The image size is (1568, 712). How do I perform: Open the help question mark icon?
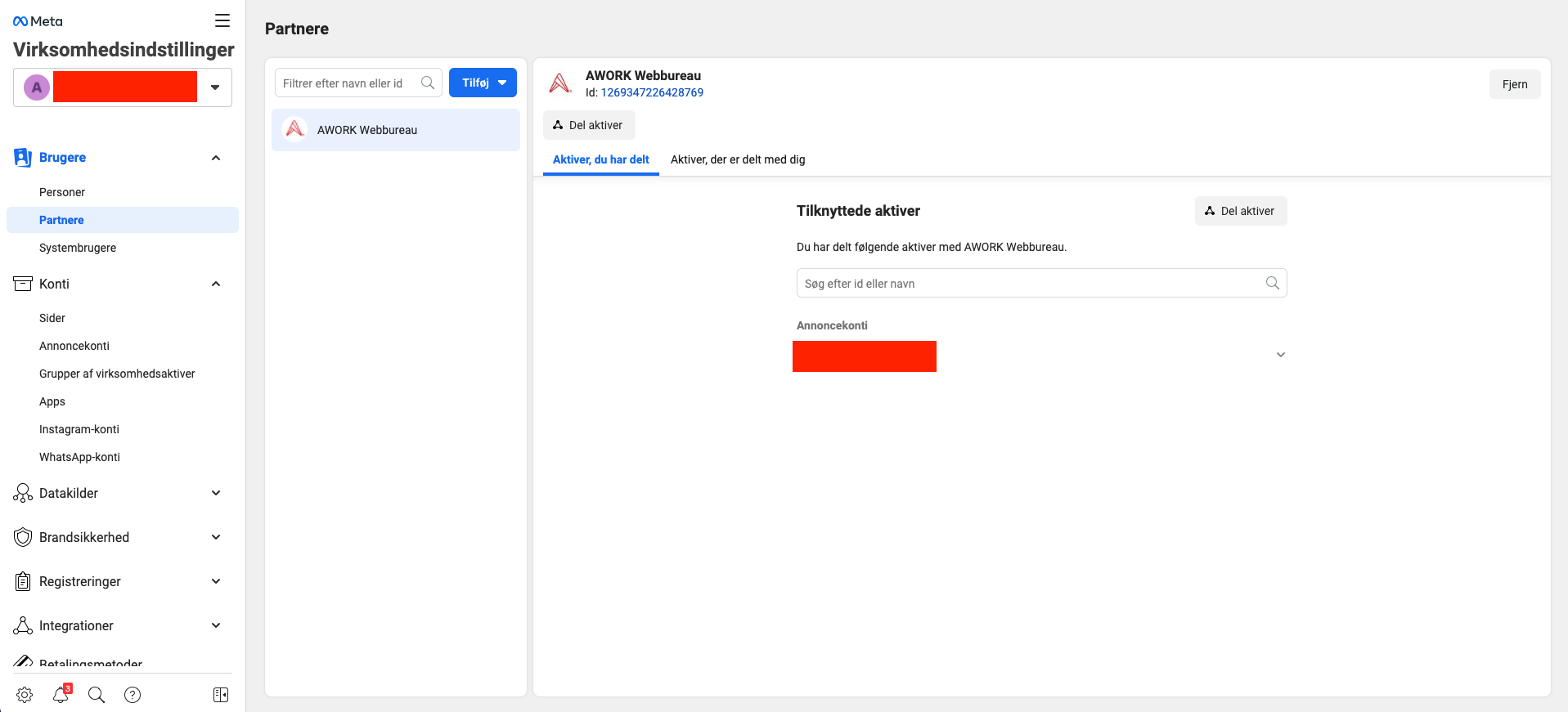[133, 695]
